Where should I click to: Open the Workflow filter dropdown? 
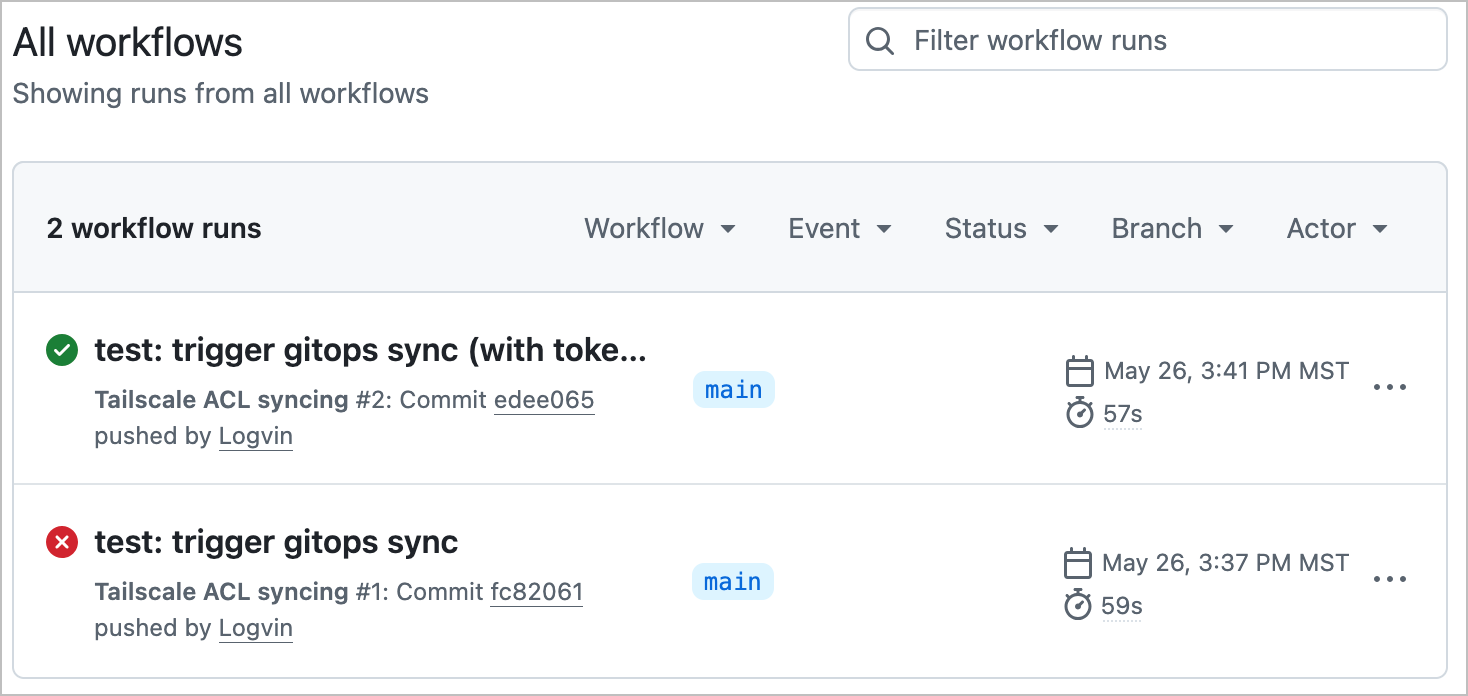pos(660,228)
